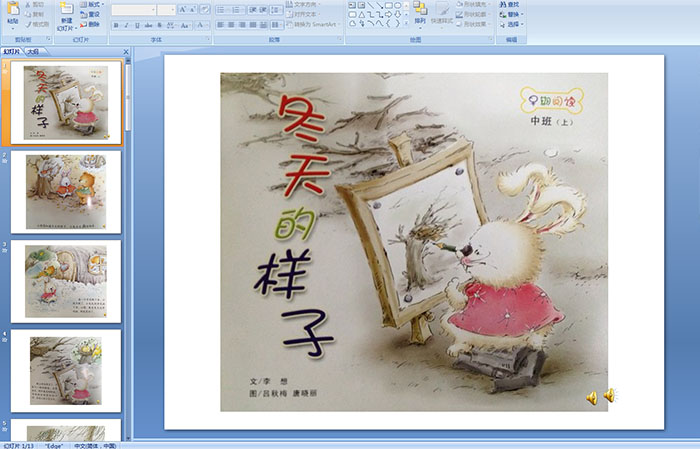The image size is (700, 449).
Task: Toggle Strikethrough formatting
Action: pos(148,25)
